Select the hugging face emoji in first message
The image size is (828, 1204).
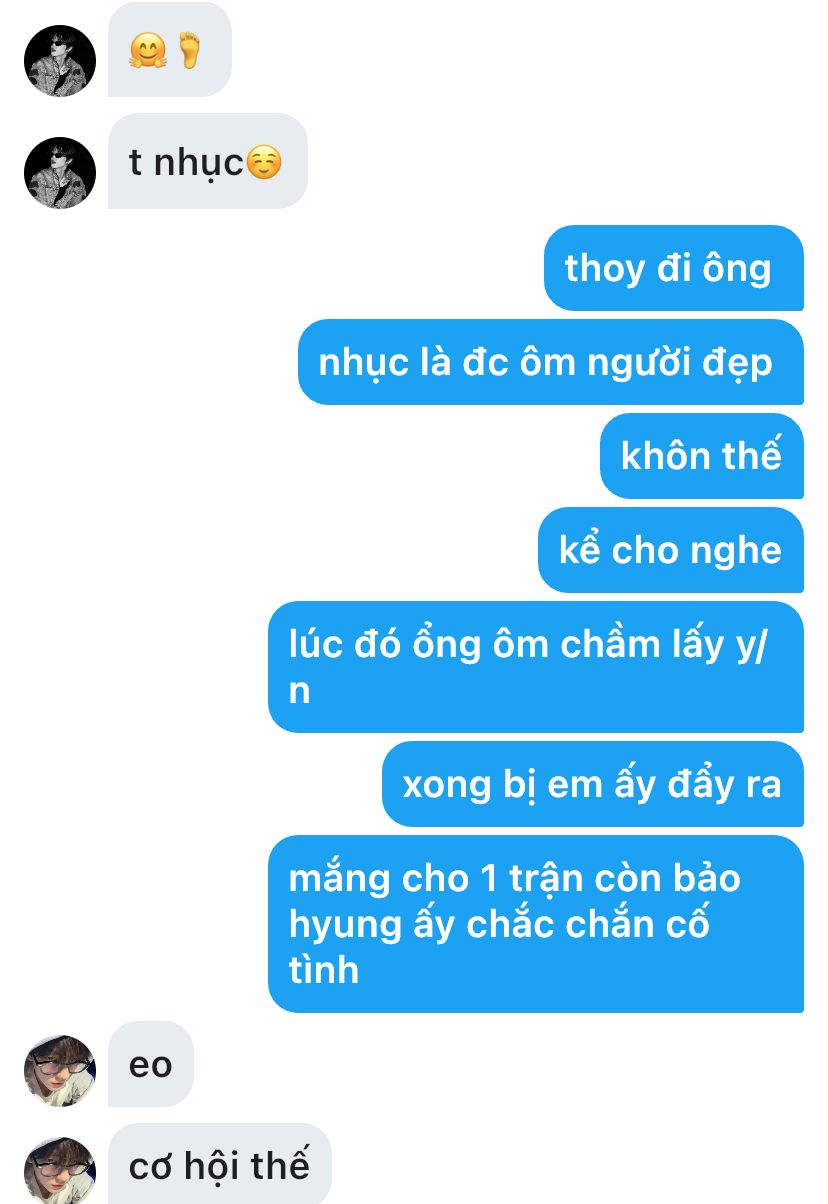point(148,50)
